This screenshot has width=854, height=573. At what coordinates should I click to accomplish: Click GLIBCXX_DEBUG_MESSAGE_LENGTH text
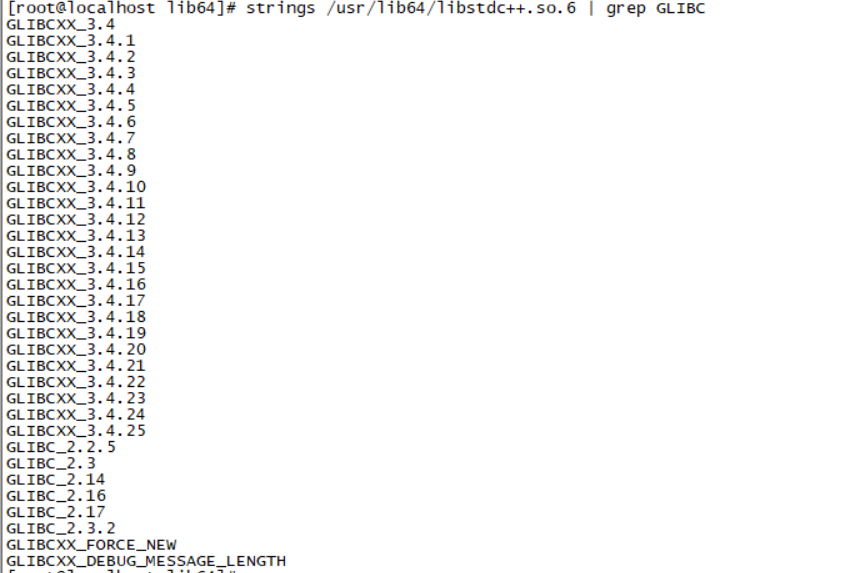146,561
